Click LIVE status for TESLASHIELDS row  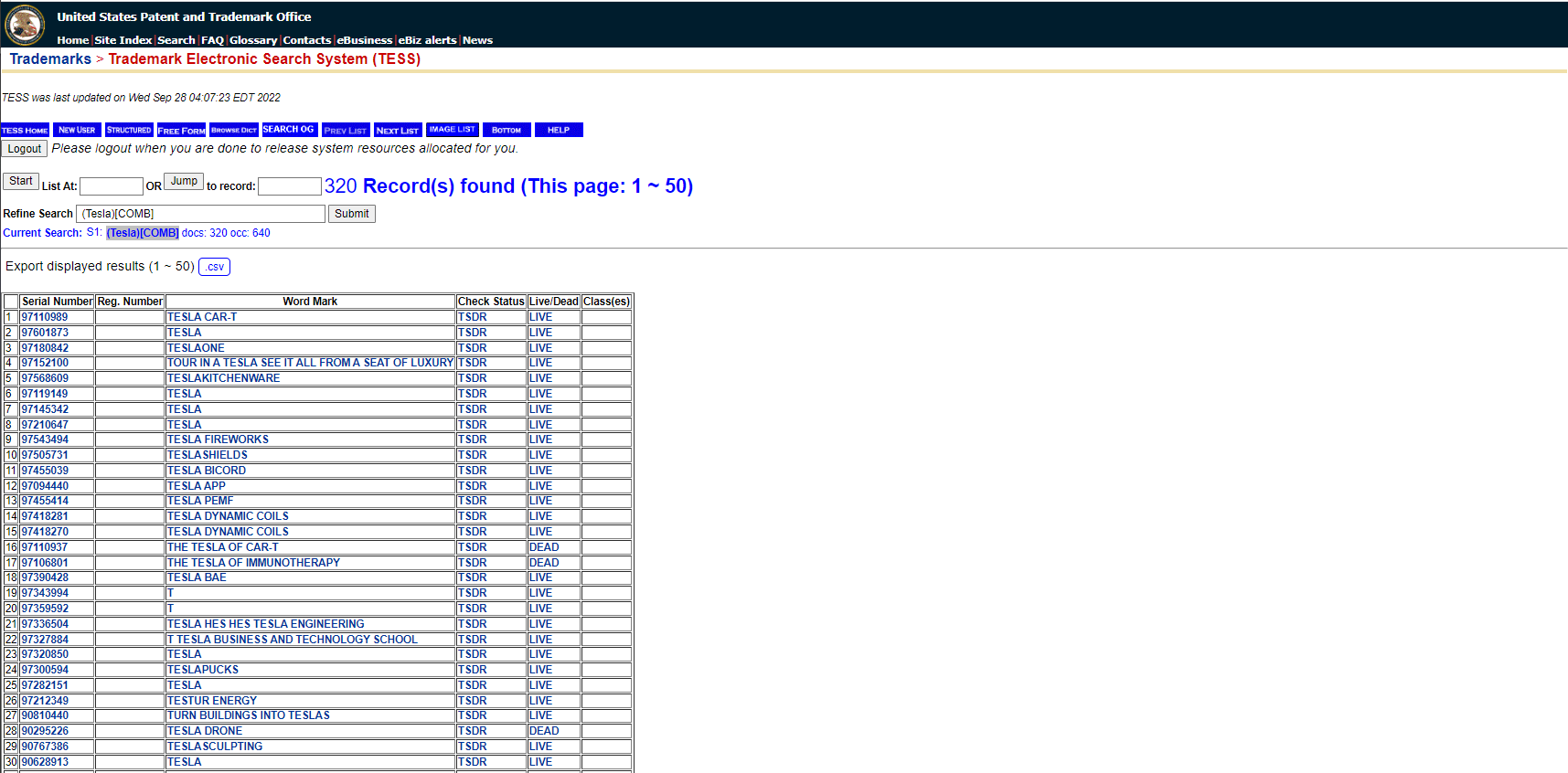[x=540, y=455]
